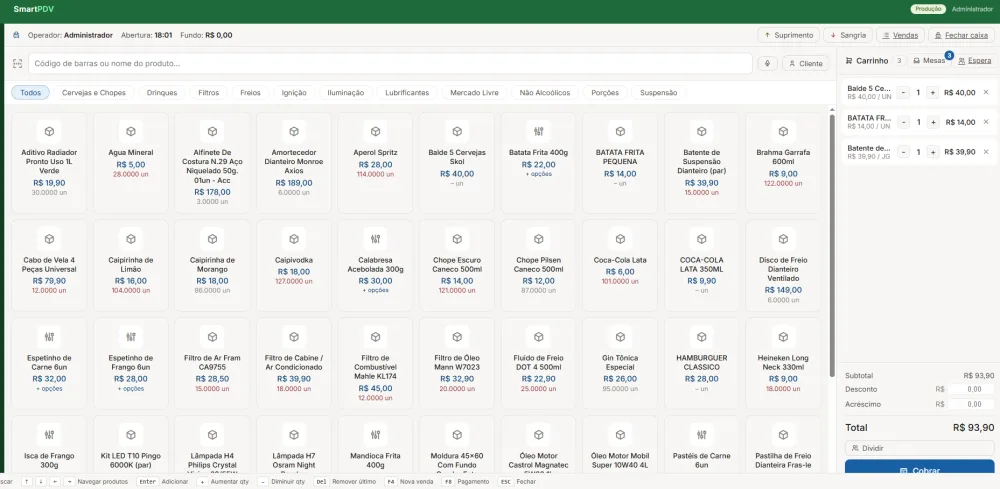Decrease quantity of Balde 5 Ce... cart item
Viewport: 1000px width, 489px height.
904,92
